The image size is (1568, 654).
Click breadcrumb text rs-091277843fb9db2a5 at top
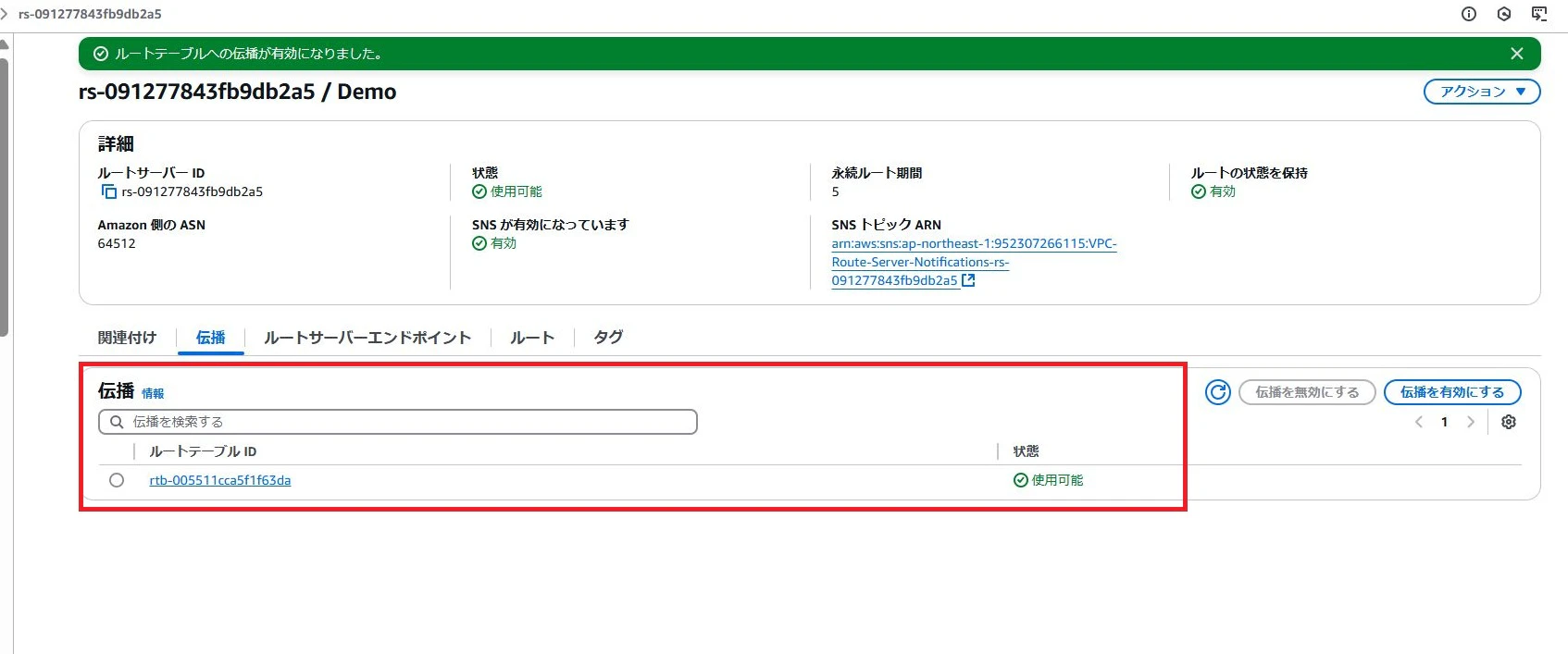(x=90, y=14)
